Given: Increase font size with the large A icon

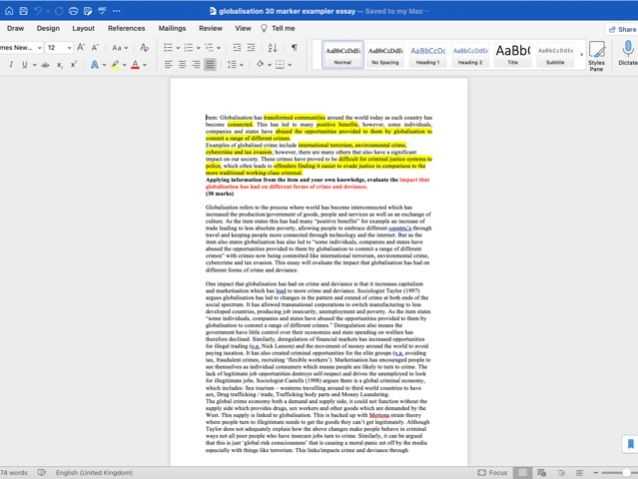Looking at the screenshot, I should point(81,48).
